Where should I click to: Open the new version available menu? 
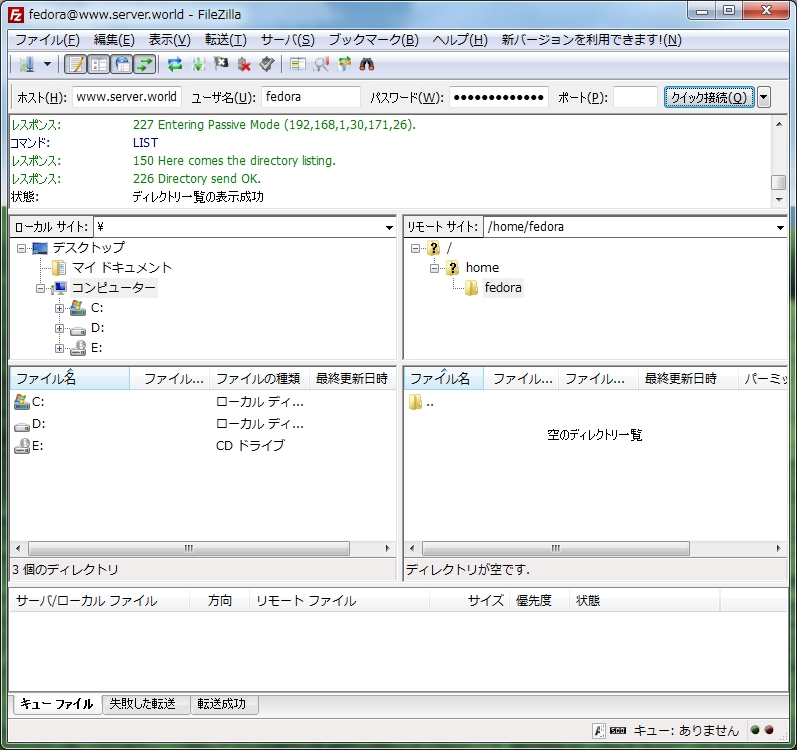pyautogui.click(x=591, y=40)
